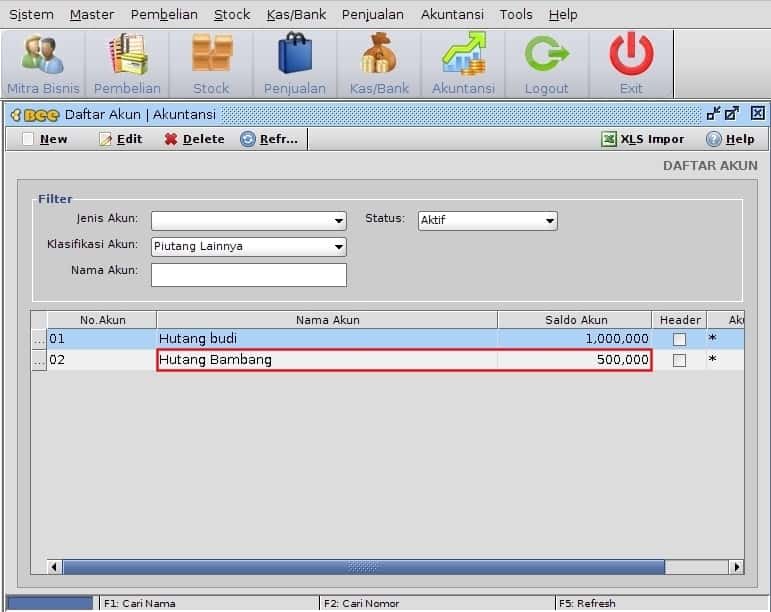Click the red Exit power icon
Viewport: 771px width, 612px height.
(x=631, y=64)
